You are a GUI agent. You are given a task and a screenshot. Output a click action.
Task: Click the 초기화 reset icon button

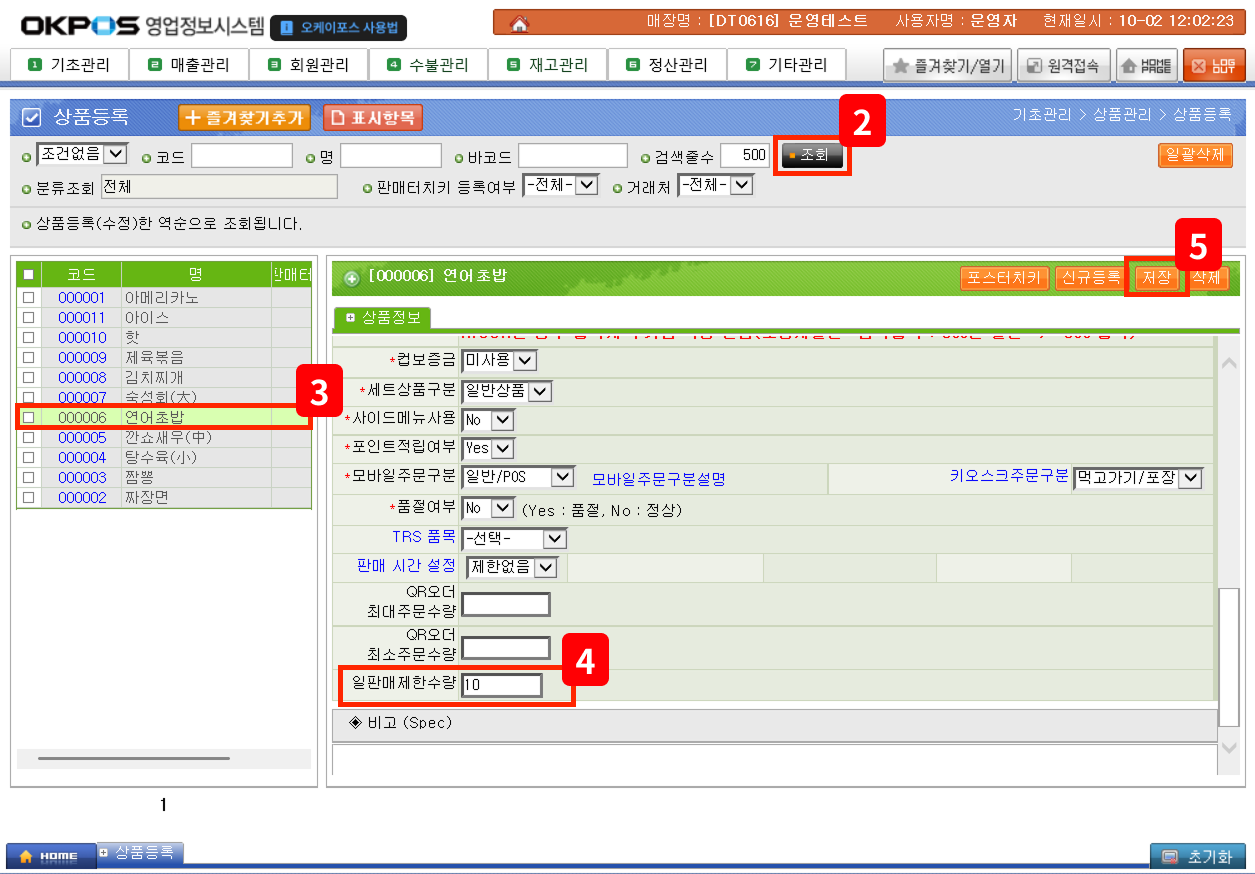tap(1197, 857)
